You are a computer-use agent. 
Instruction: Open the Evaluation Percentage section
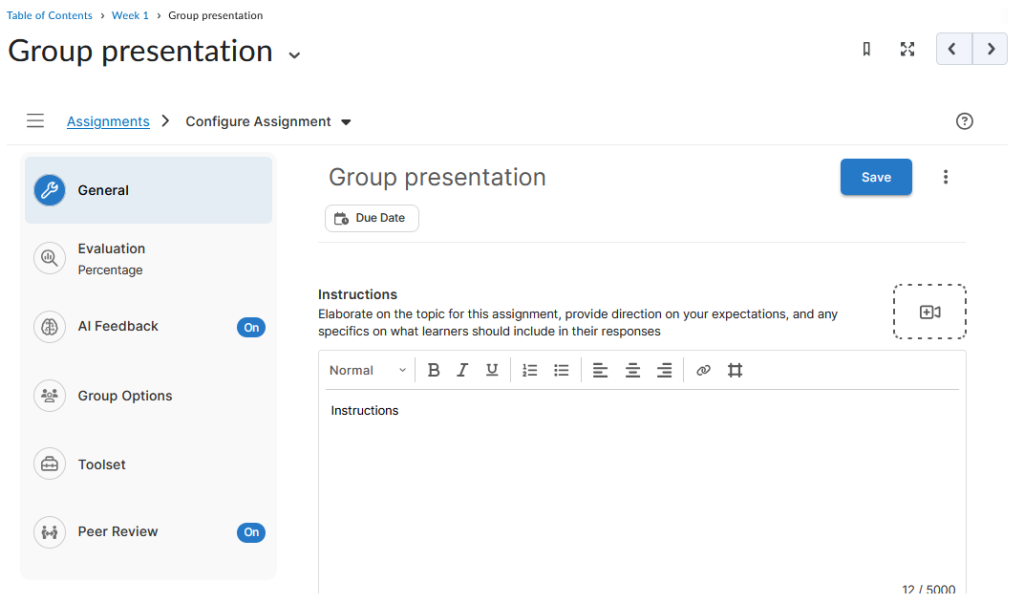148,259
